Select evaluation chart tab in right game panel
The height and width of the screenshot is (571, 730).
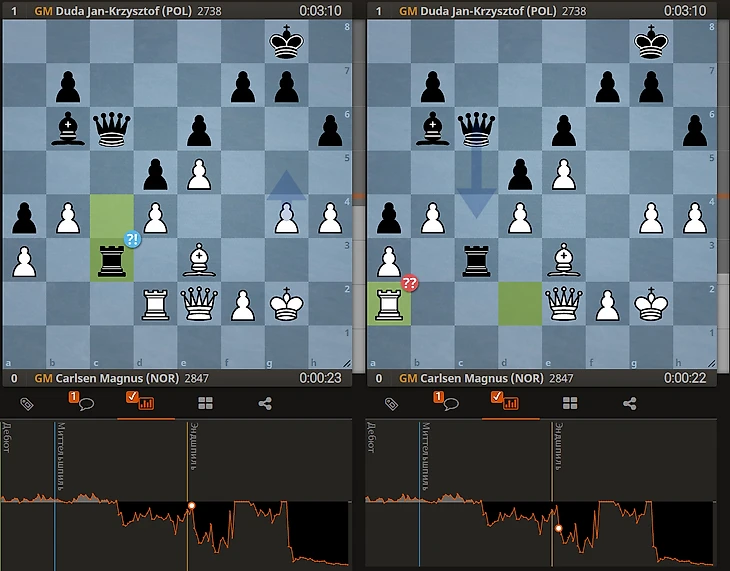point(505,401)
